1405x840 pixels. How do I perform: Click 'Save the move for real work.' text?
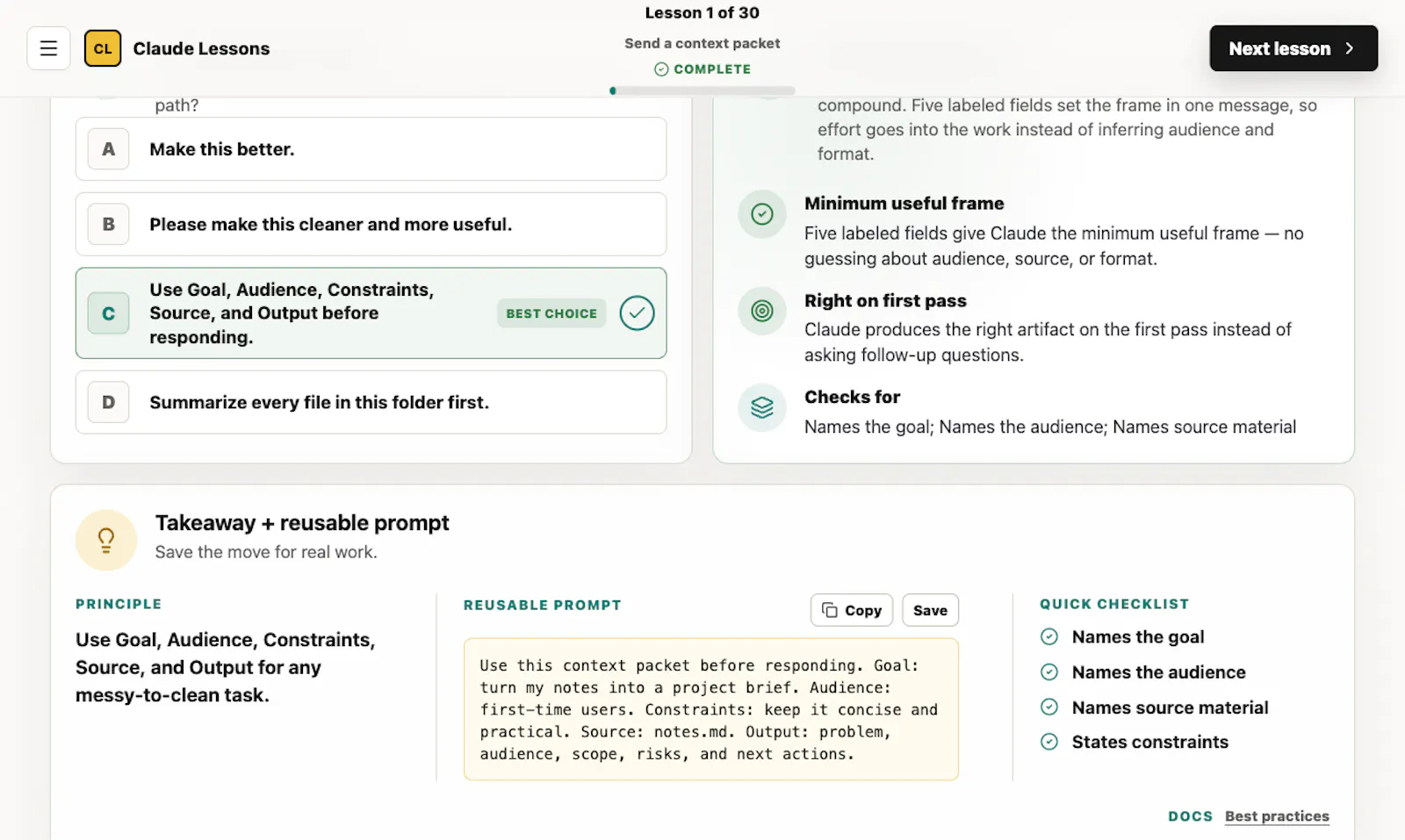coord(266,552)
